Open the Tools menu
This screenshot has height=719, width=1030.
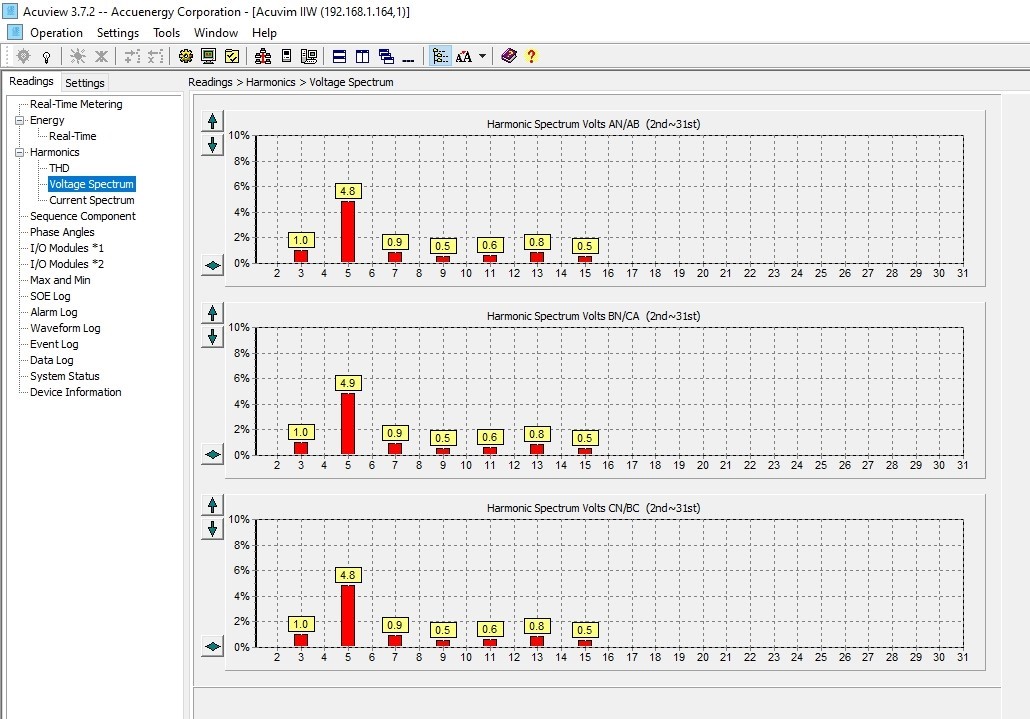(x=167, y=33)
